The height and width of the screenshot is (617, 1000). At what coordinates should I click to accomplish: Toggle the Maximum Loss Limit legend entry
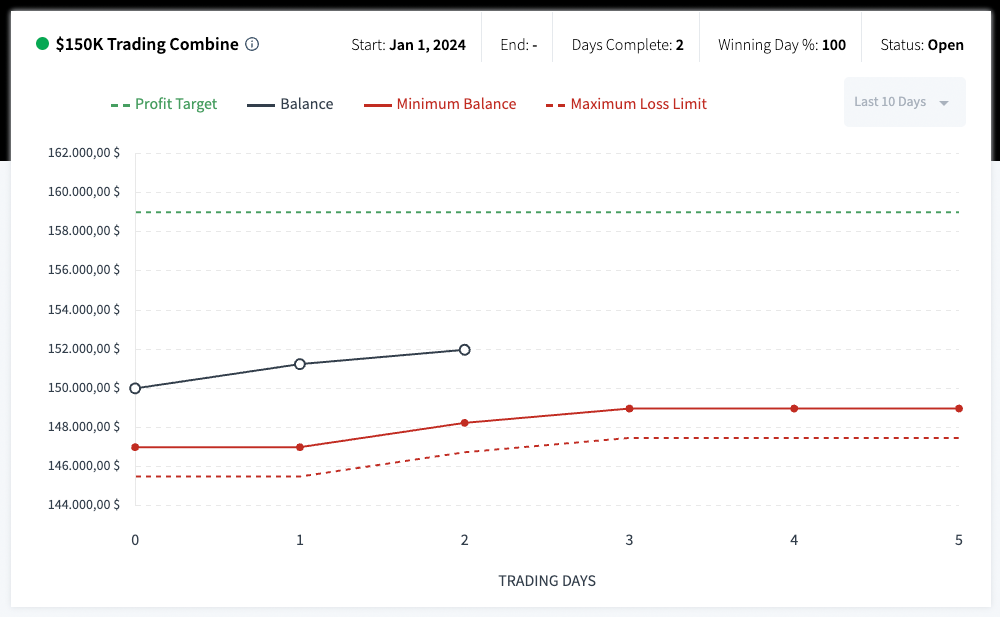pyautogui.click(x=627, y=104)
